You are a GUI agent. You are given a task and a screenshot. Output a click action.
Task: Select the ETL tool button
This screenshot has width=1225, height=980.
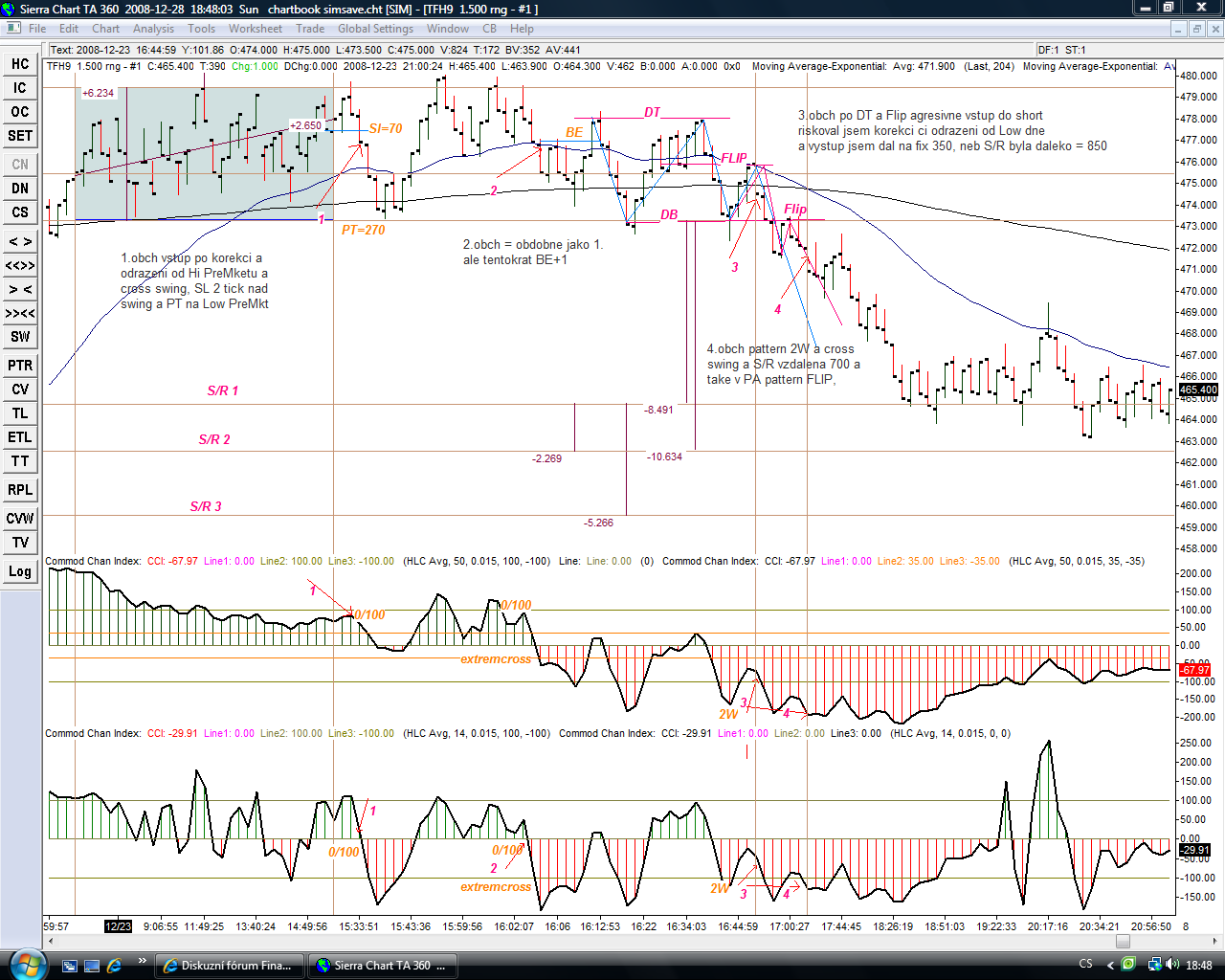coord(20,437)
